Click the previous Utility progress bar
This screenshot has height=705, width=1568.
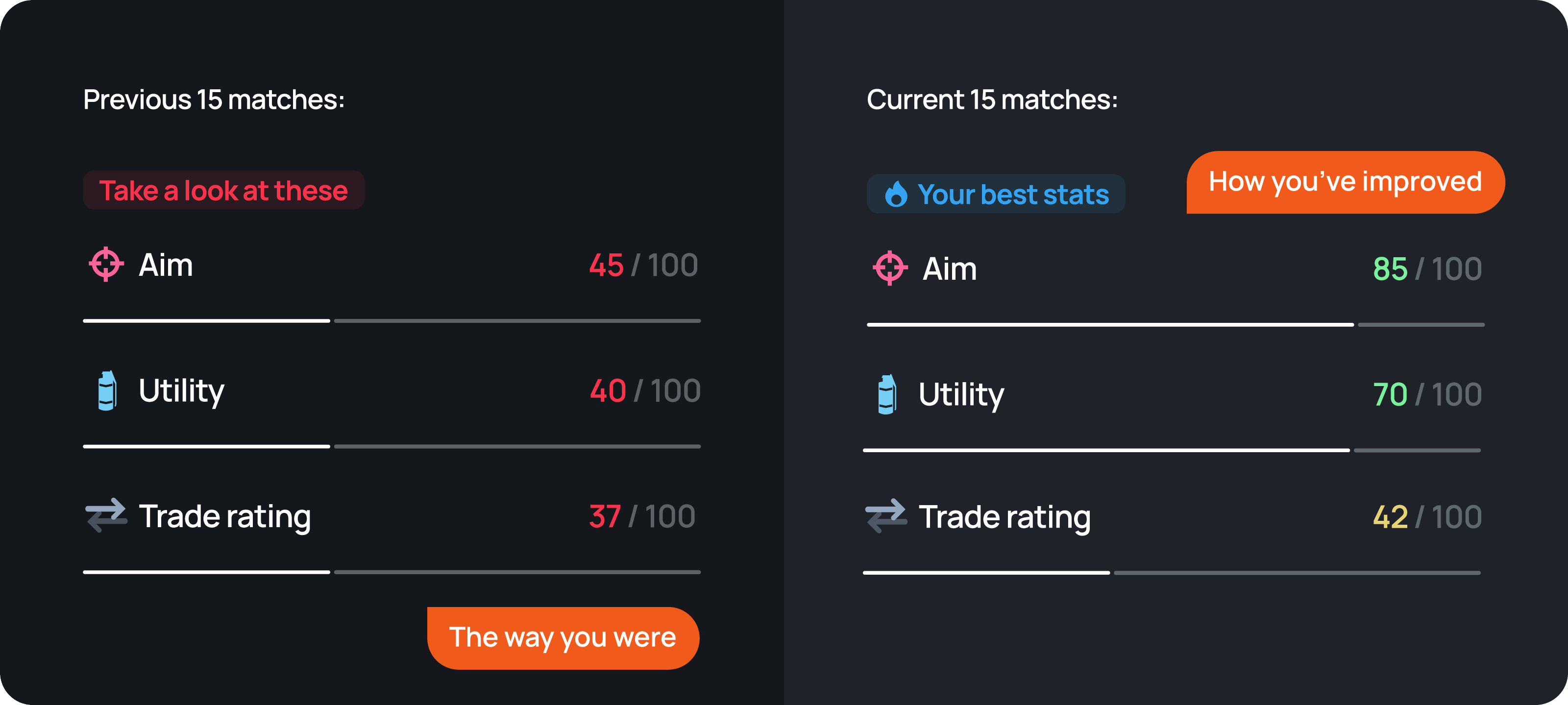(392, 446)
